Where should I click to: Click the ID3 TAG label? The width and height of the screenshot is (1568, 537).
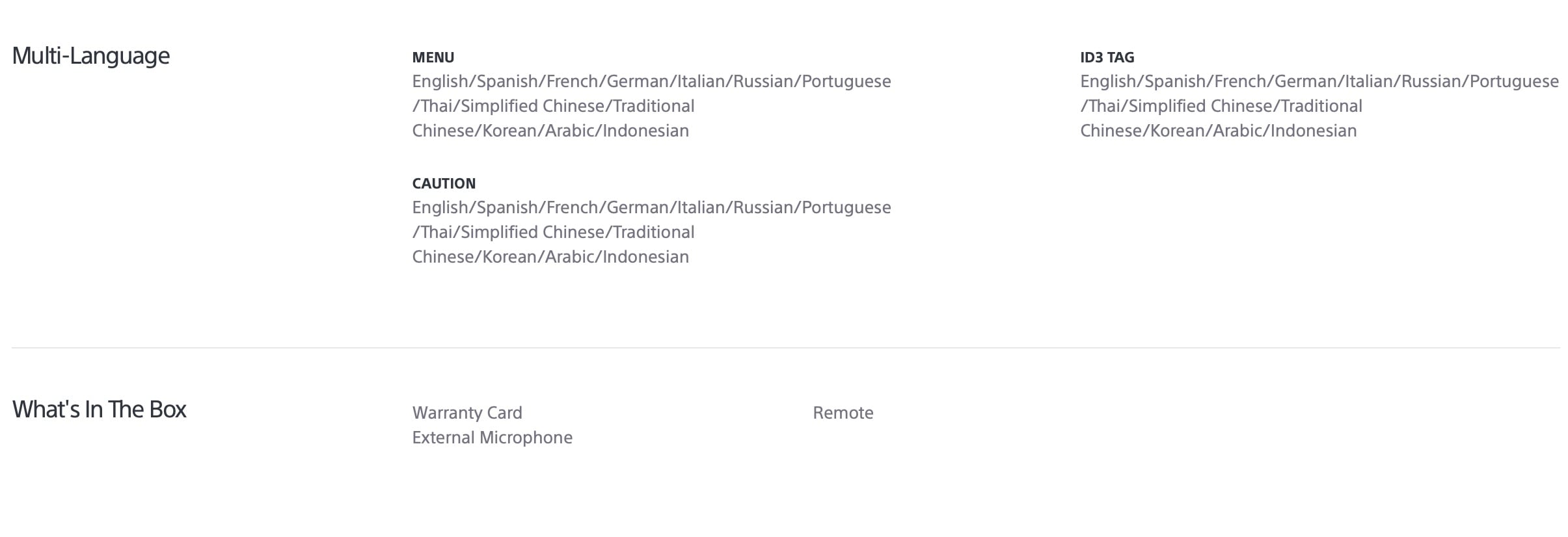coord(1107,57)
